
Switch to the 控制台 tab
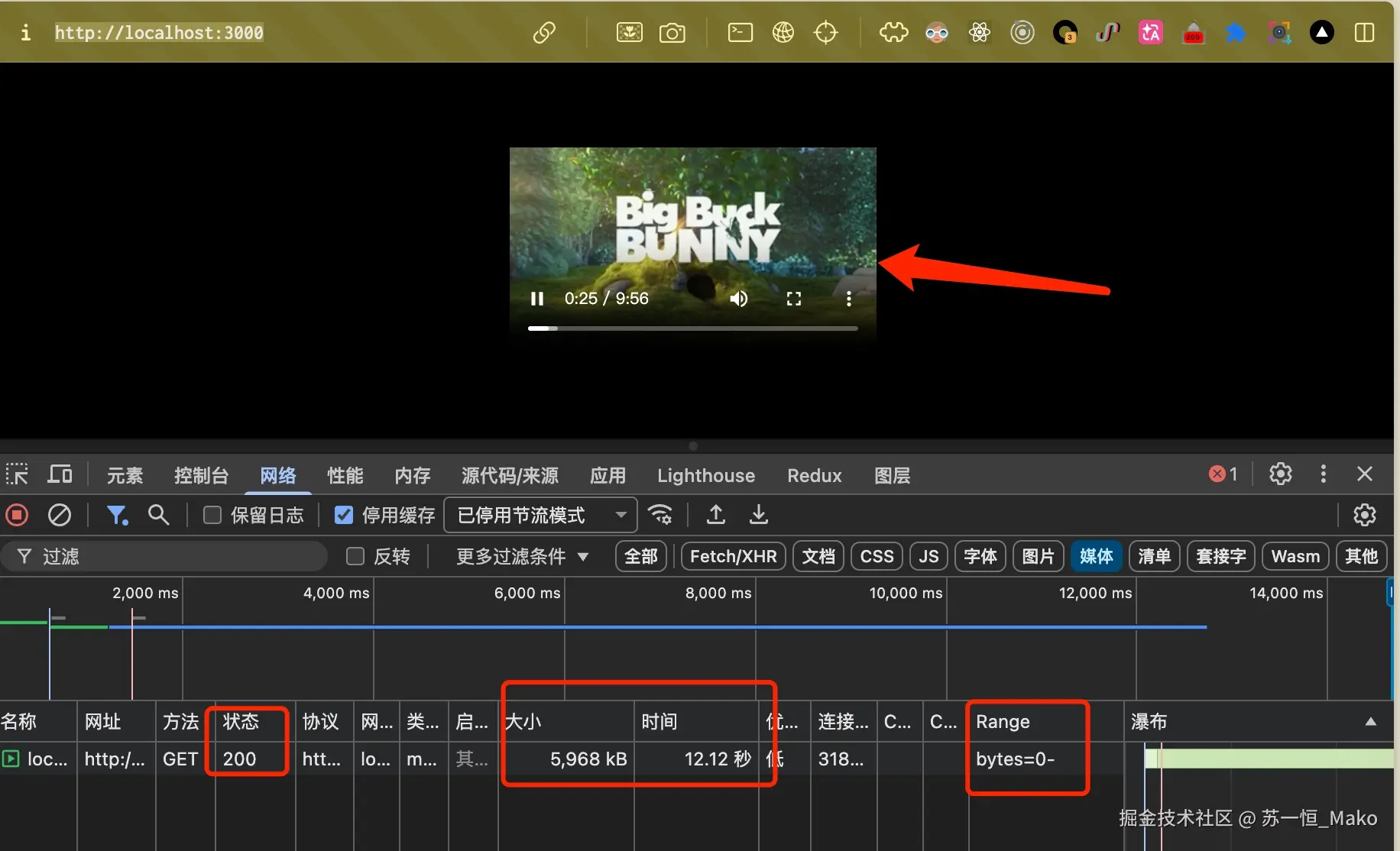201,475
